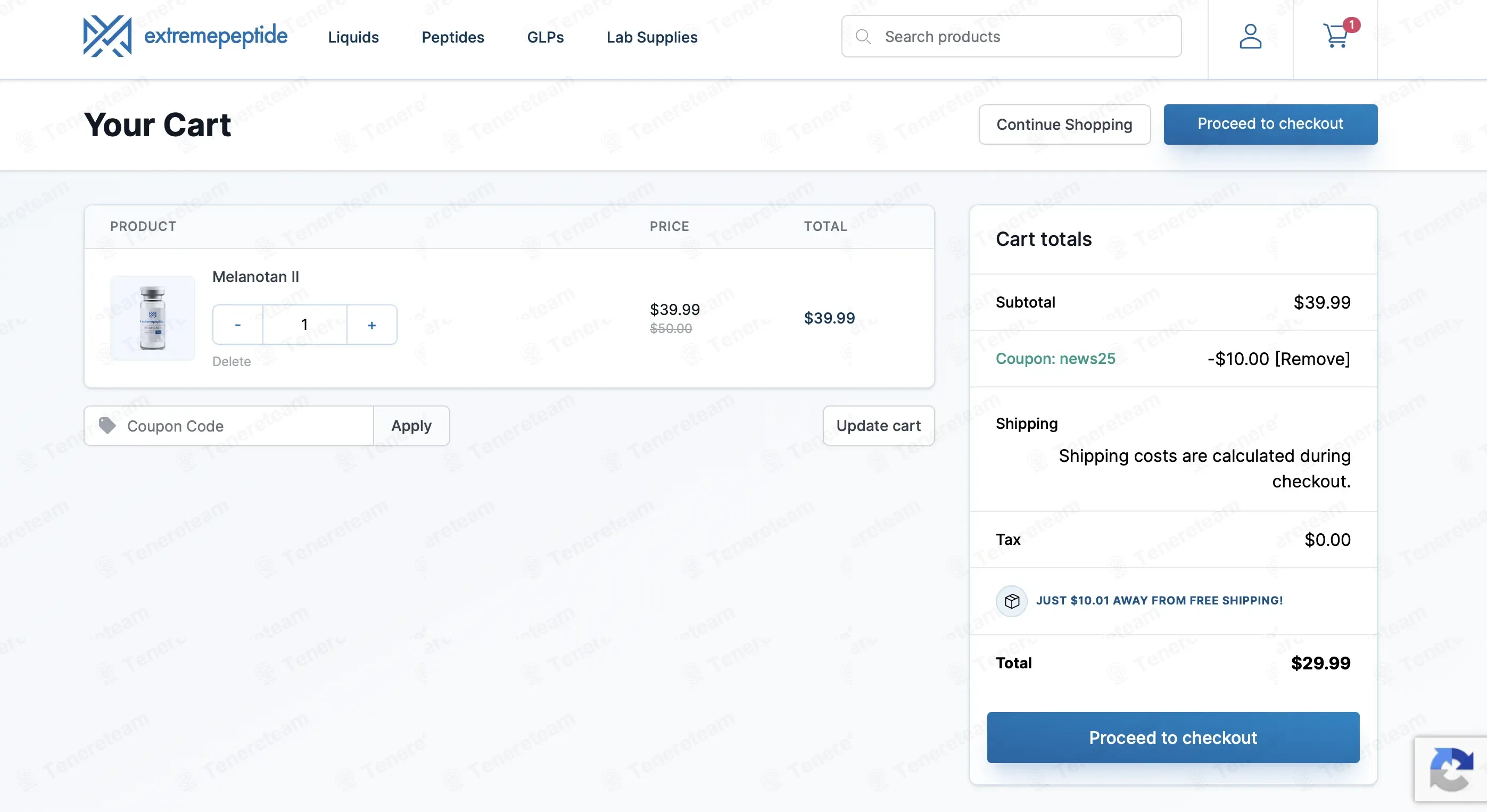Open the shopping cart icon in header
This screenshot has width=1487, height=812.
coord(1337,36)
